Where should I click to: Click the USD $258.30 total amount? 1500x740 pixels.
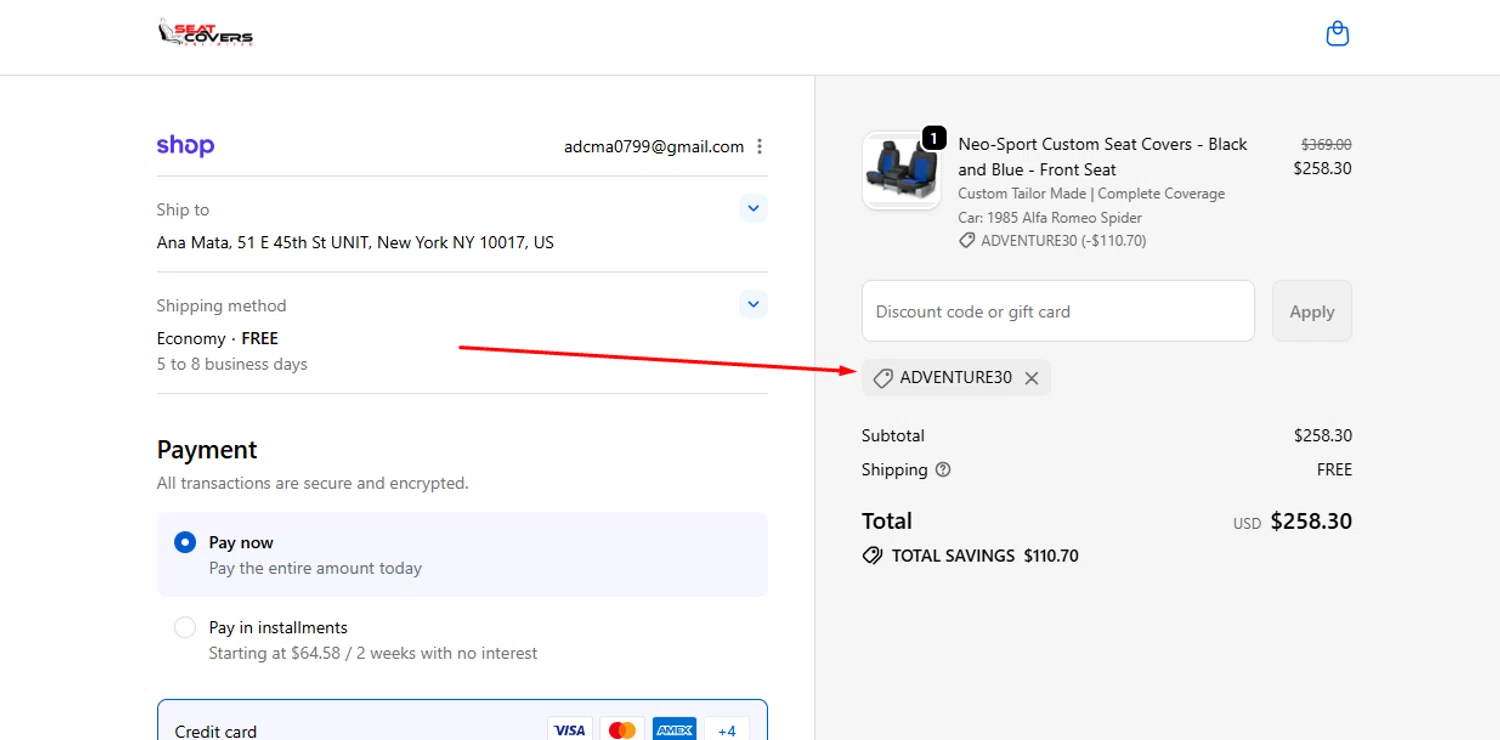pyautogui.click(x=1292, y=521)
